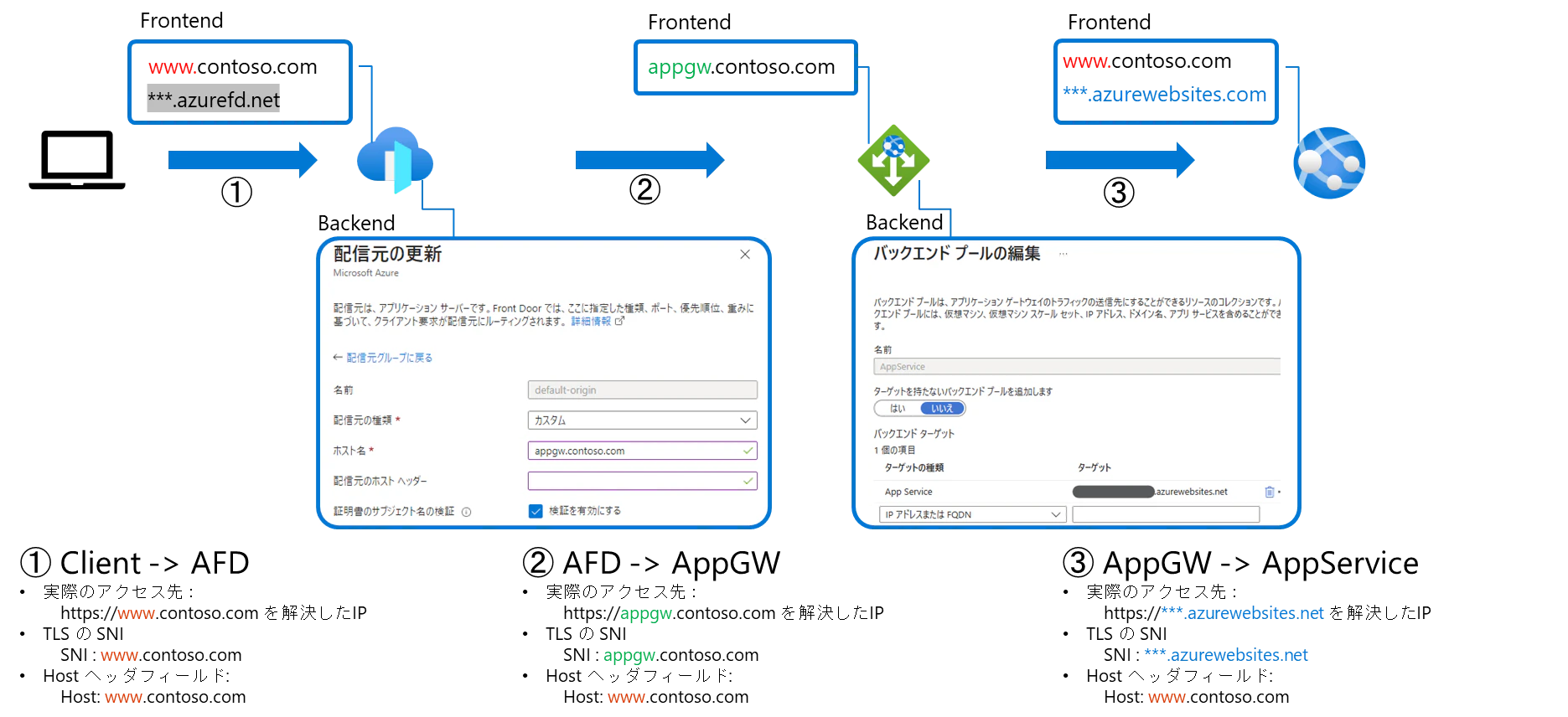Click the '***.azurefd.net' highlighted frontend text
The height and width of the screenshot is (717, 1568).
point(214,100)
